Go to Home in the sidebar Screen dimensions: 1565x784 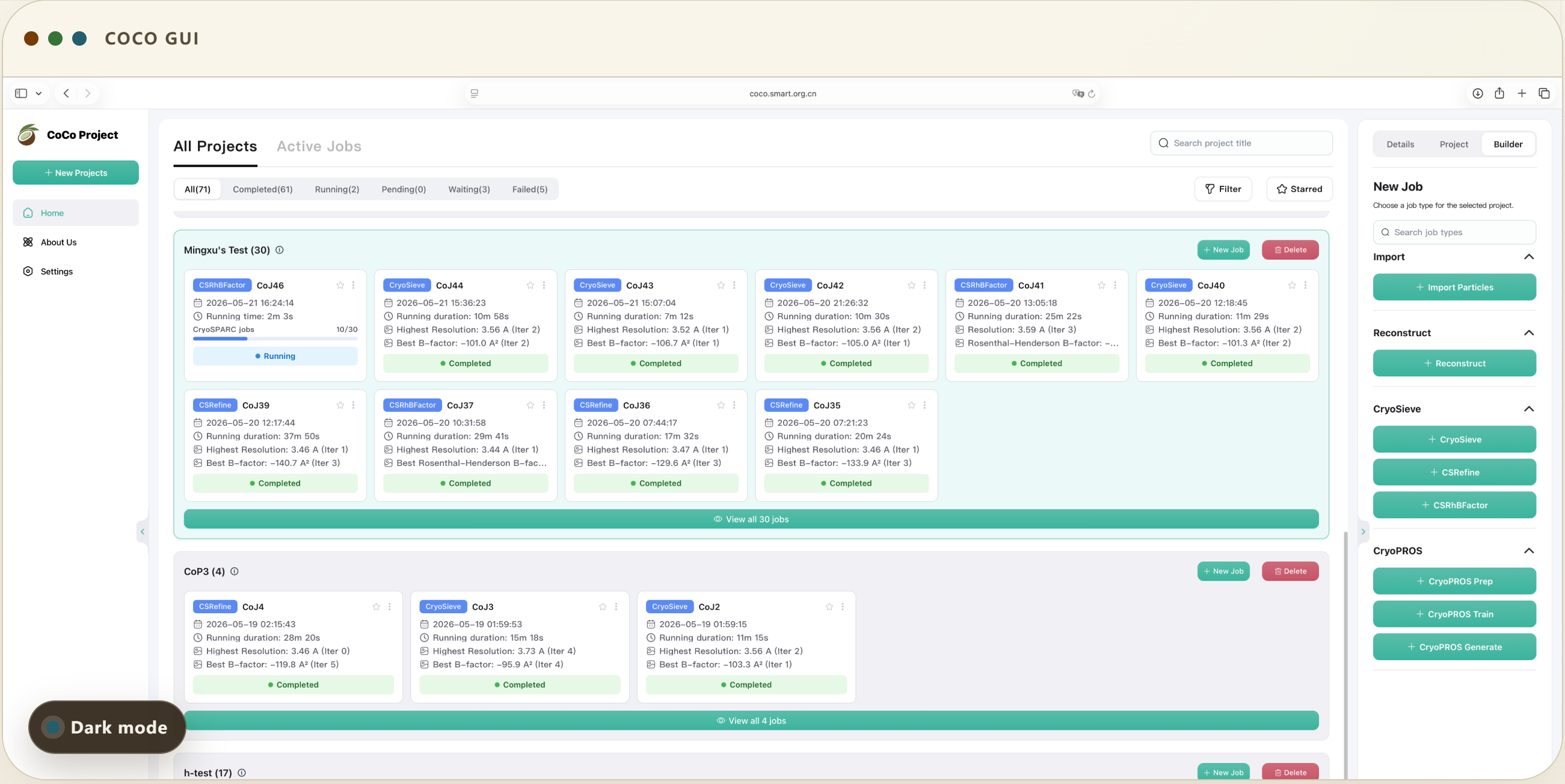tap(75, 213)
